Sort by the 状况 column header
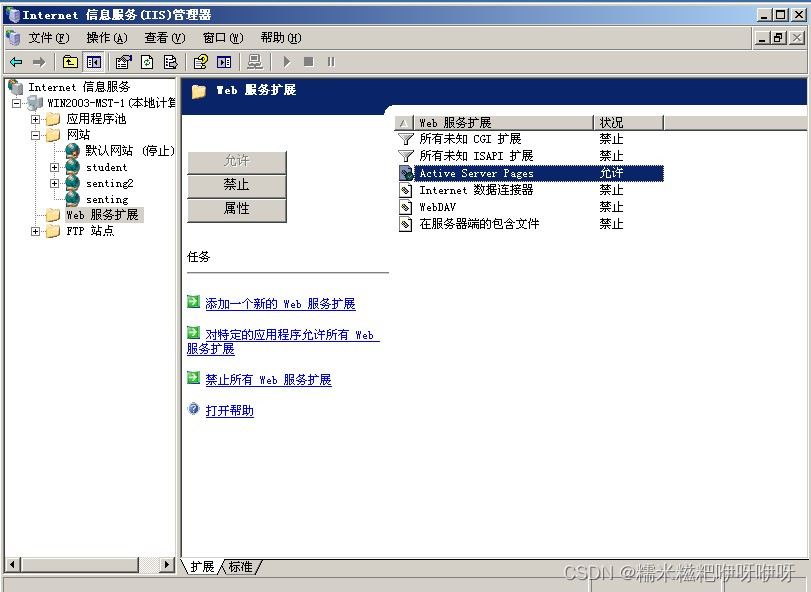This screenshot has width=811, height=592. coord(628,123)
